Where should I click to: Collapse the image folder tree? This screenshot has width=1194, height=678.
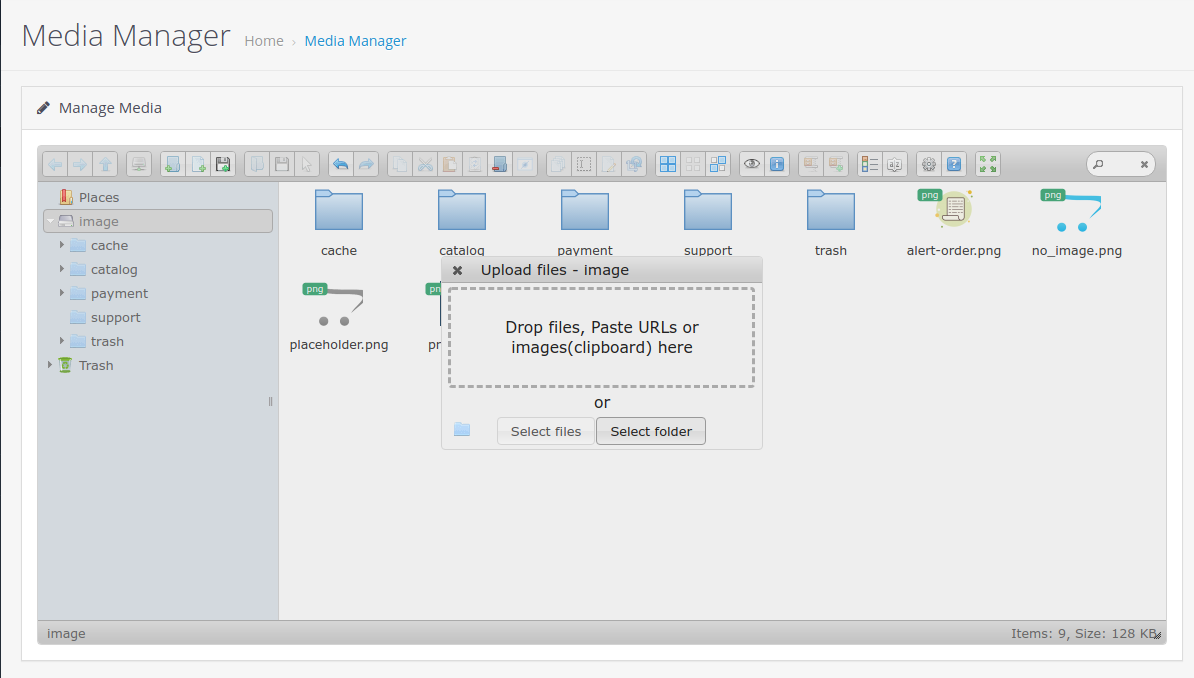[x=49, y=221]
